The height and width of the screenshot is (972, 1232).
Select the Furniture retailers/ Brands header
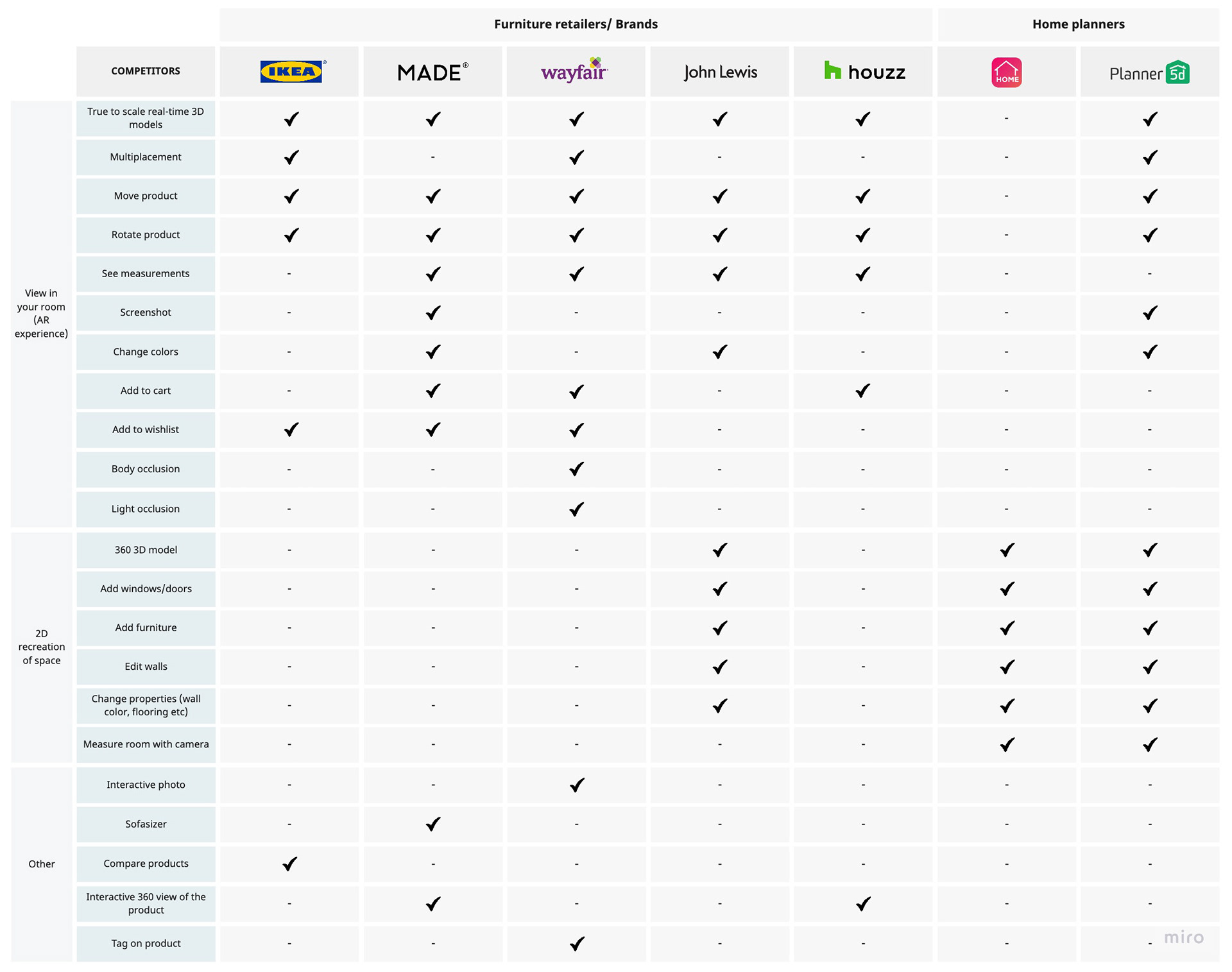click(576, 24)
